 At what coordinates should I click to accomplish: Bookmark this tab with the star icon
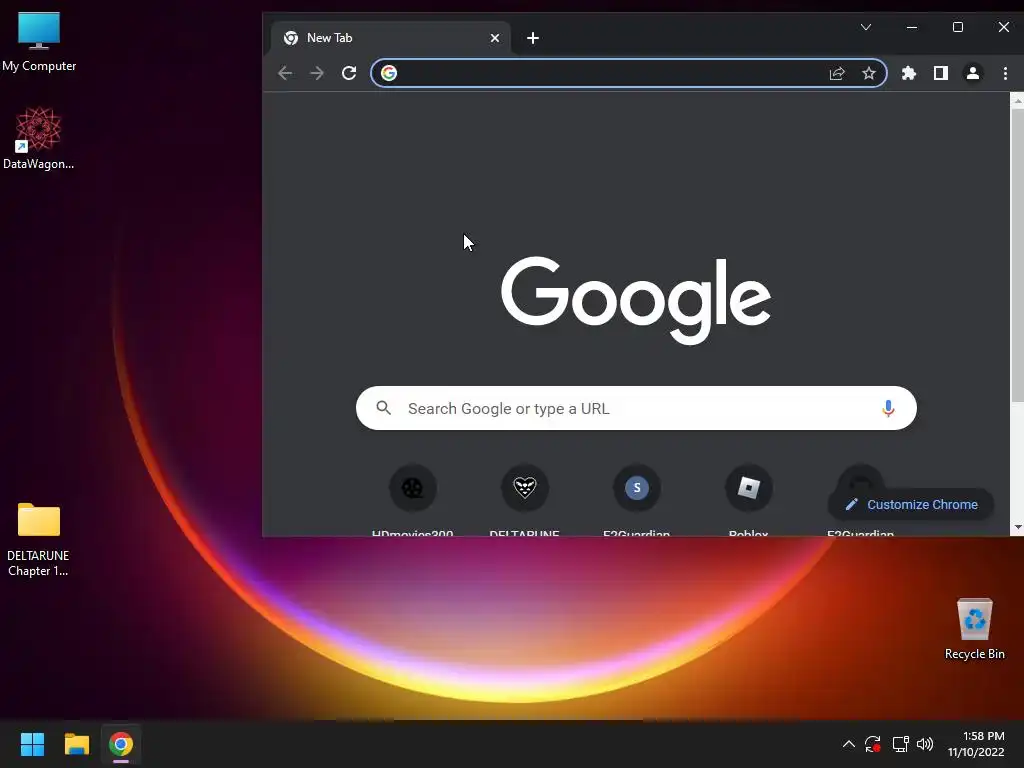click(869, 73)
